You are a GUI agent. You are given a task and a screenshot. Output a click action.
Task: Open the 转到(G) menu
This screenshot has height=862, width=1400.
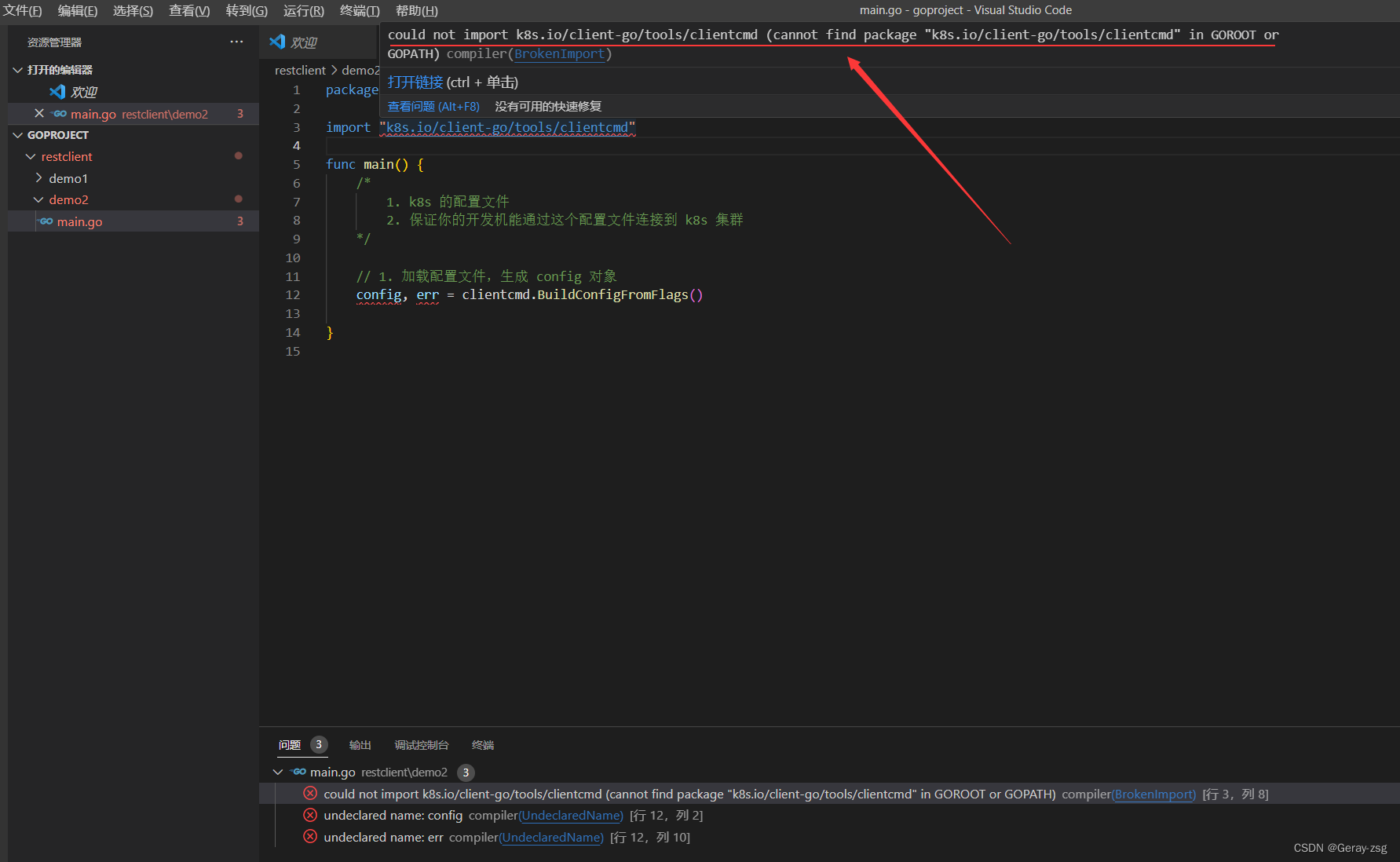(247, 10)
